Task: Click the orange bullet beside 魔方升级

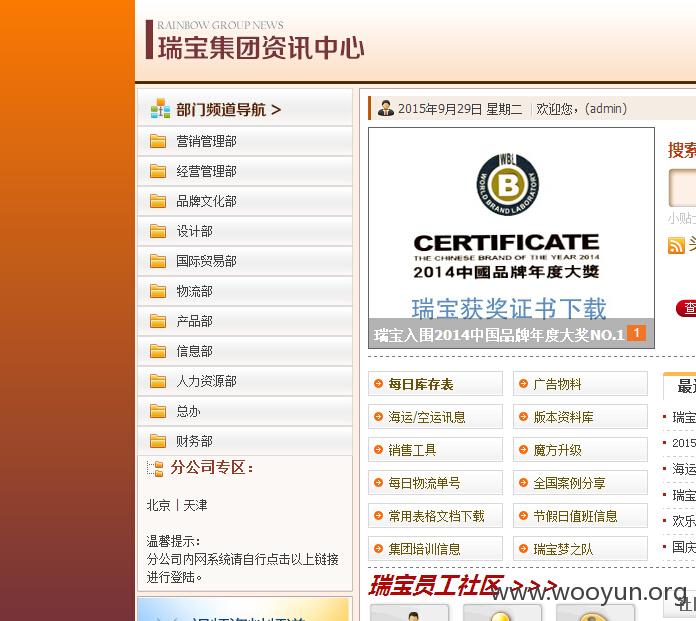Action: [523, 450]
